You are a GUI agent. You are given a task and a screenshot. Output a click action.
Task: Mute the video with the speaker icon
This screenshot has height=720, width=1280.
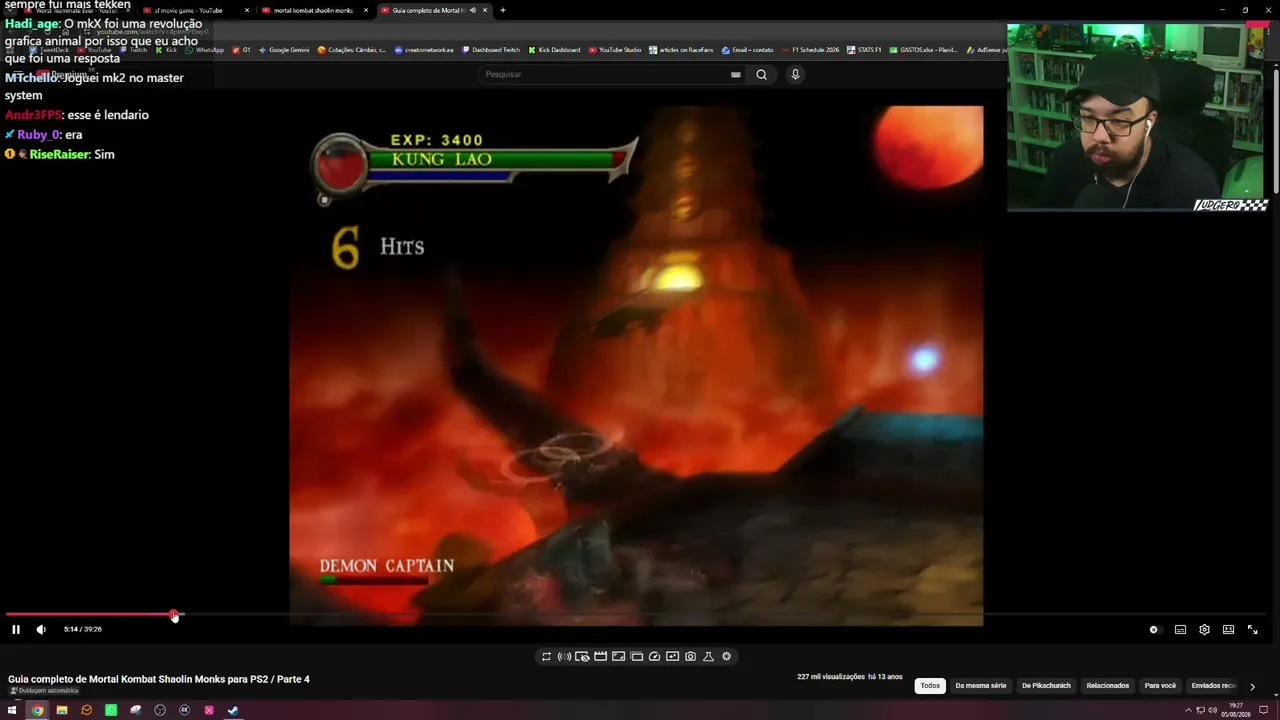pos(41,629)
